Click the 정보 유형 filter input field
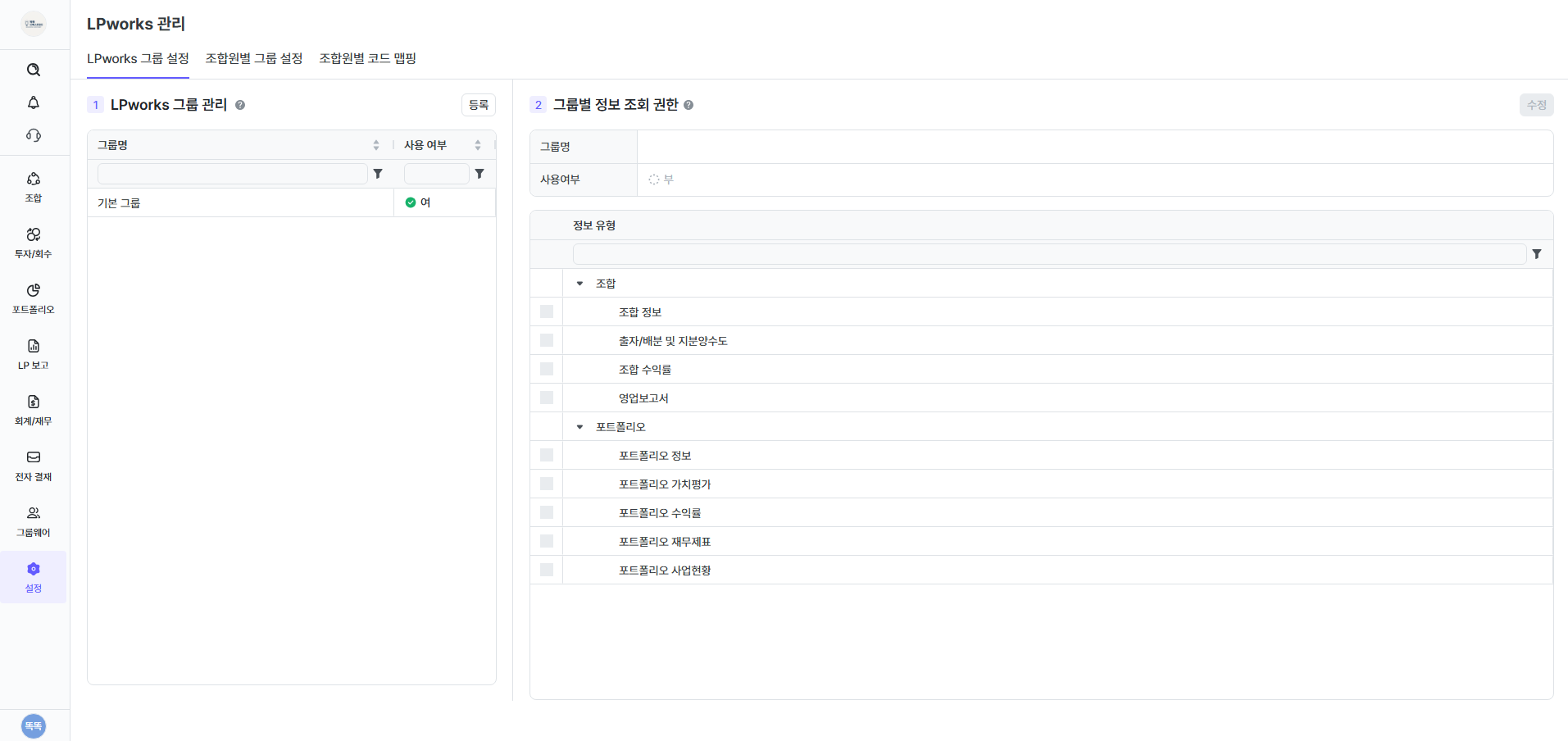The width and height of the screenshot is (1568, 741). (x=1048, y=254)
